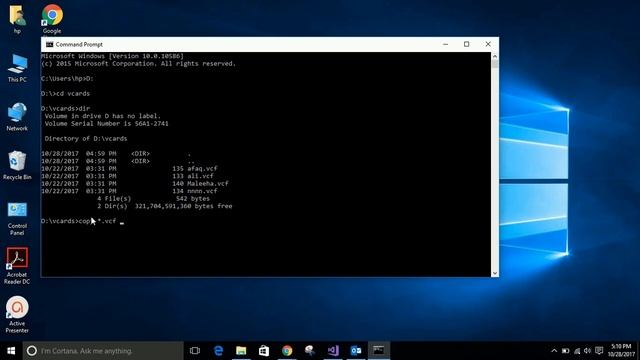This screenshot has height=360, width=640.
Task: Click the Command Prompt title bar system icon
Action: pyautogui.click(x=50, y=44)
